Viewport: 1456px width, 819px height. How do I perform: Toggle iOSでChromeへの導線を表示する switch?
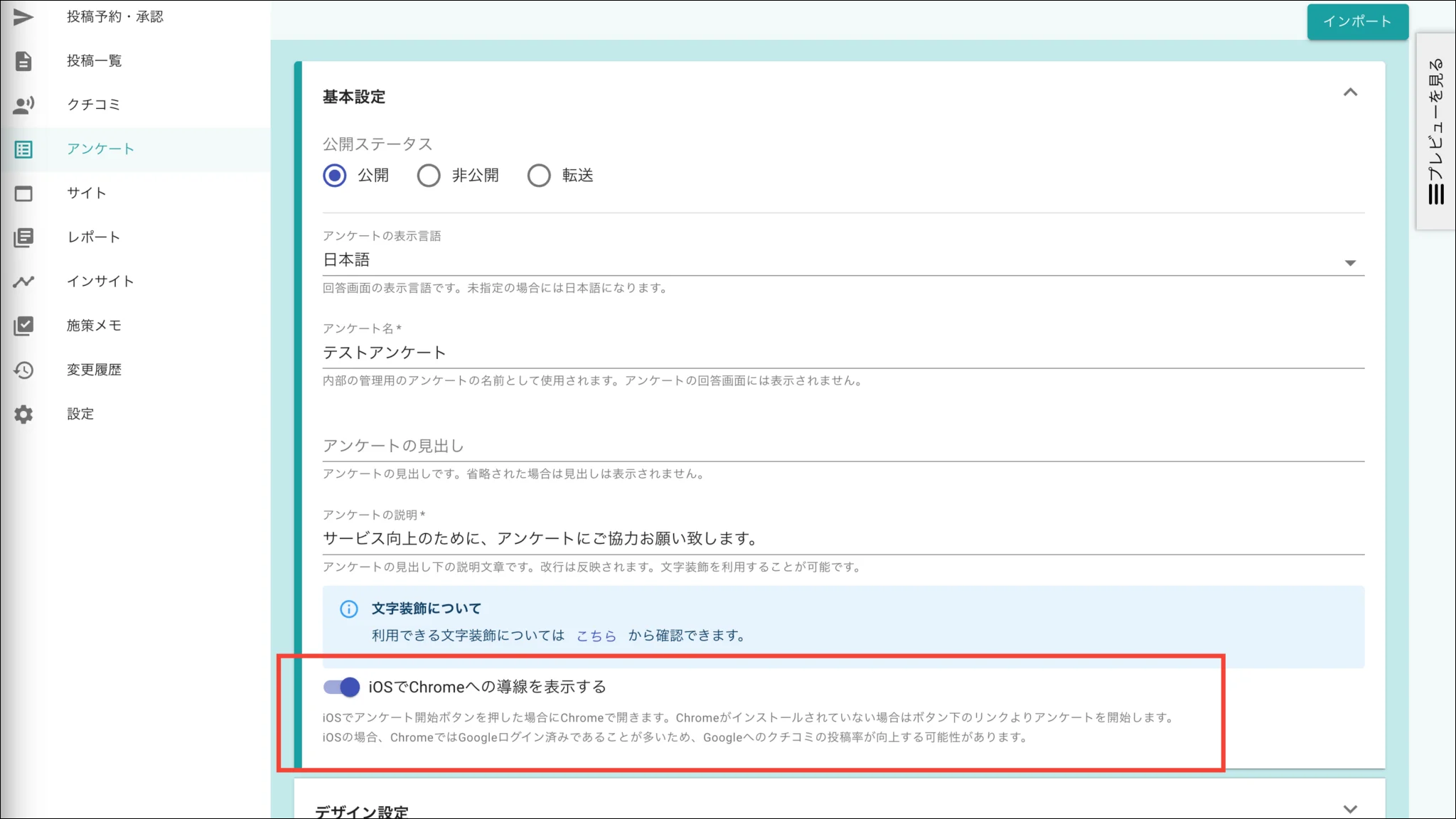pos(342,687)
